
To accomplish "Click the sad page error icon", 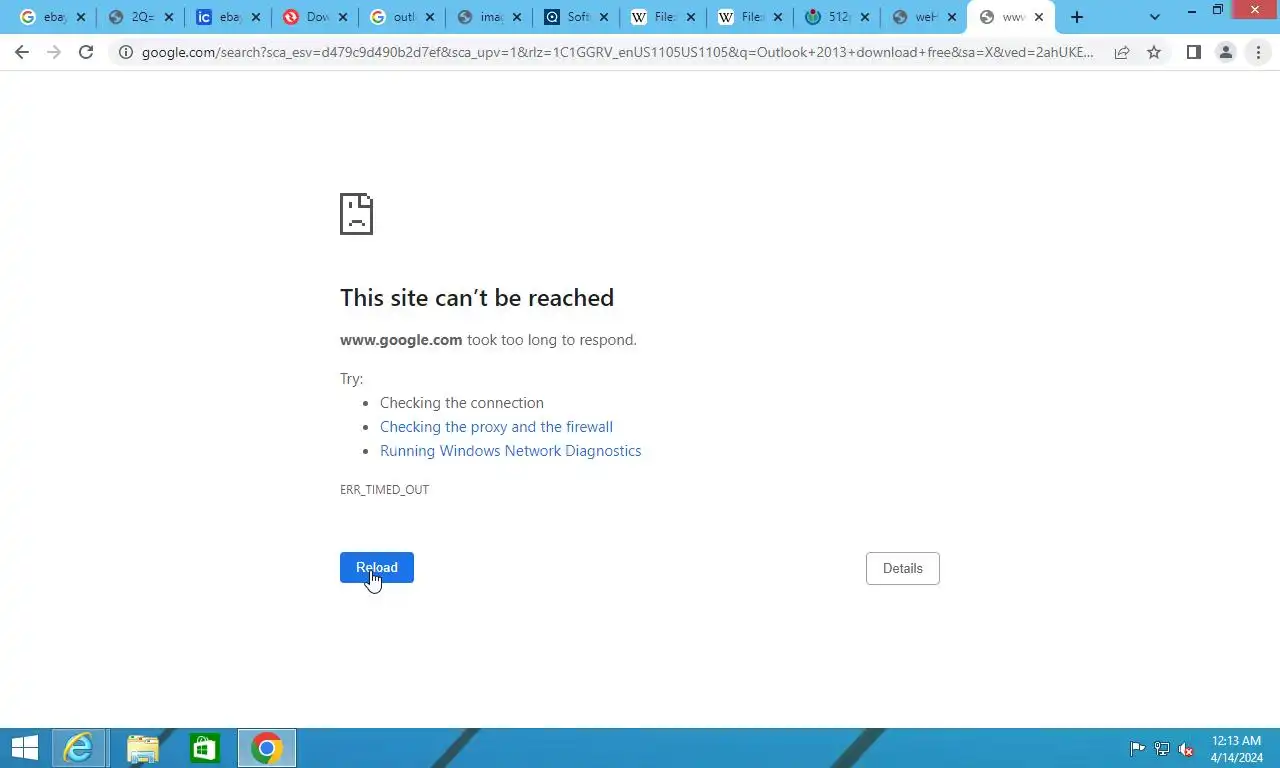I will [x=356, y=214].
